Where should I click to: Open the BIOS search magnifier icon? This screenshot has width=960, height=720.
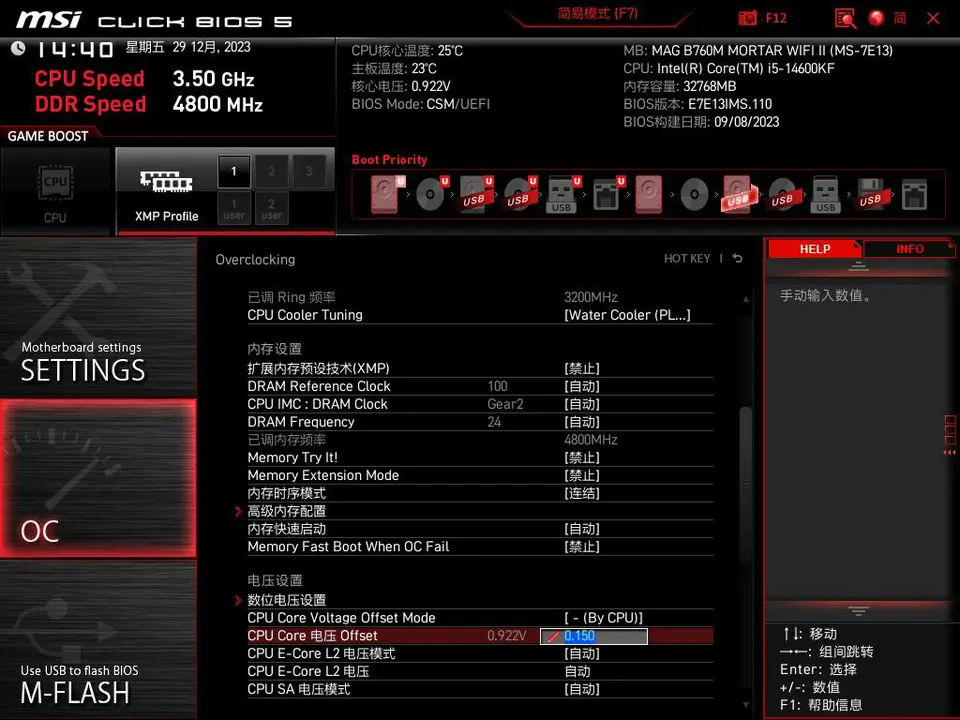click(845, 18)
